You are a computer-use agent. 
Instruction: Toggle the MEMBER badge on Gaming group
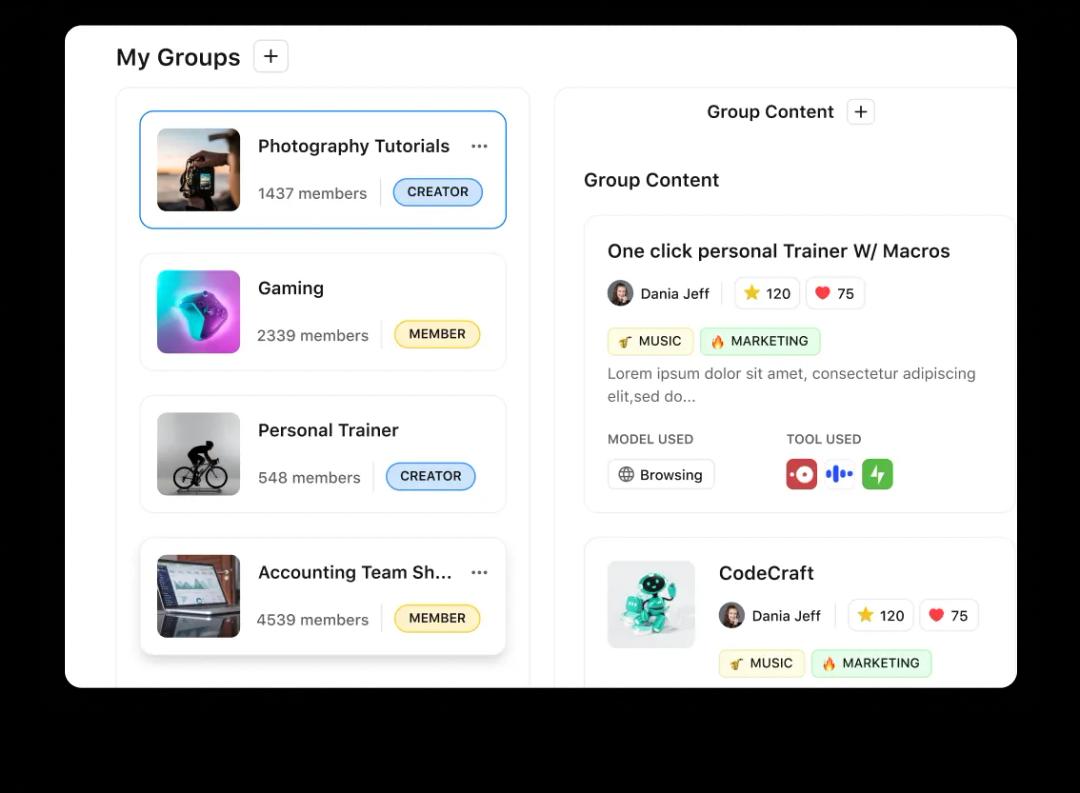(x=437, y=334)
